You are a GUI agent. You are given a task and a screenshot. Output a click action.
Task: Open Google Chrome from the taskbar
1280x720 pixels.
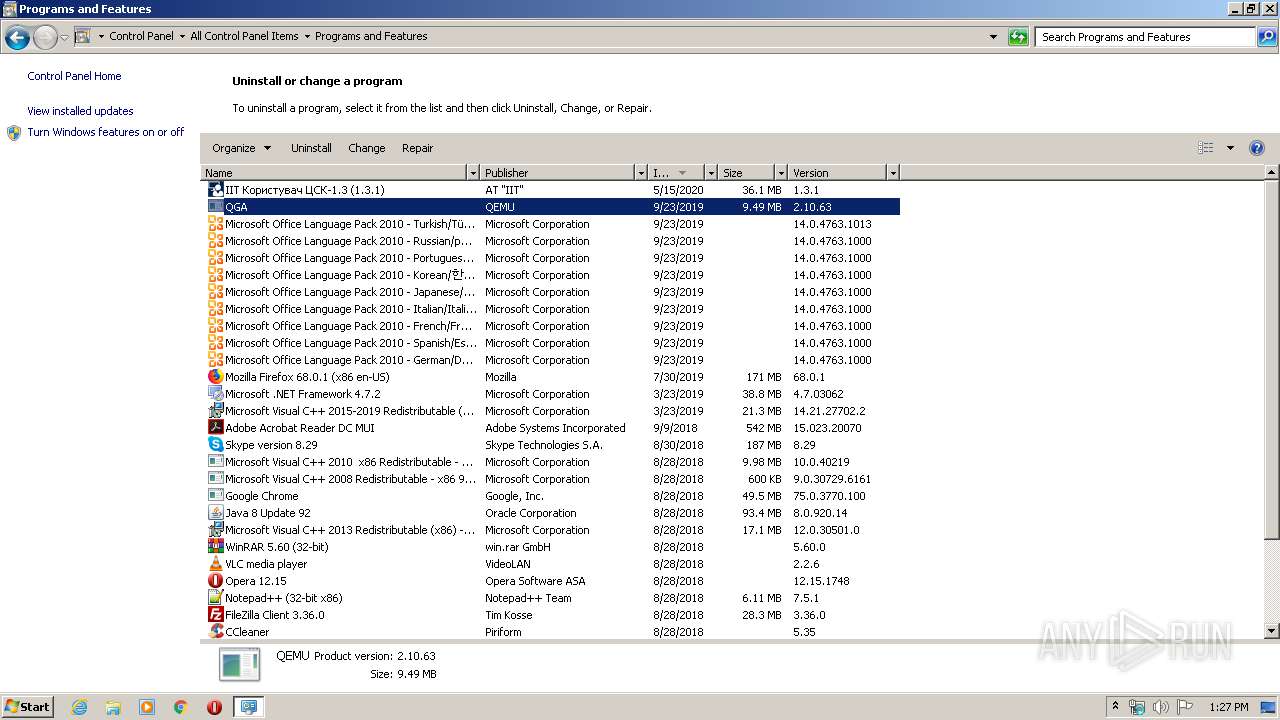181,707
